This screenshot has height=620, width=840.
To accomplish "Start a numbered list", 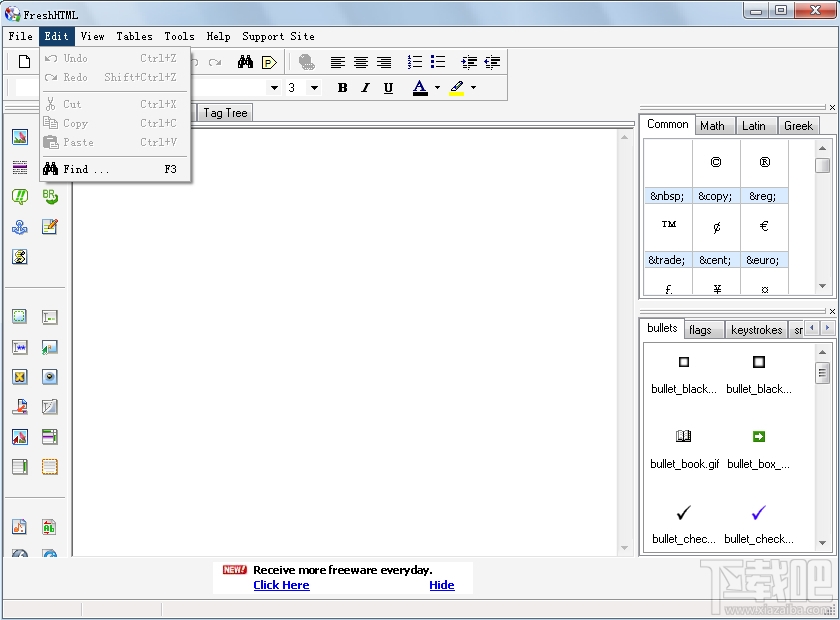I will [413, 62].
